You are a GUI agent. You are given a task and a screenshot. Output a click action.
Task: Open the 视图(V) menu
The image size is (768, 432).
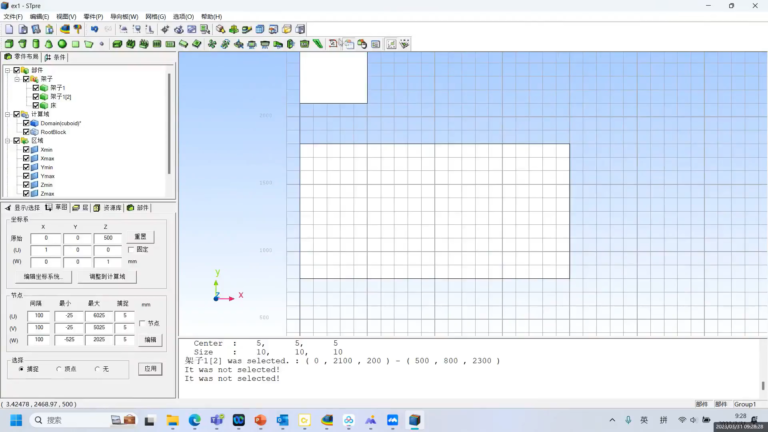(x=66, y=17)
